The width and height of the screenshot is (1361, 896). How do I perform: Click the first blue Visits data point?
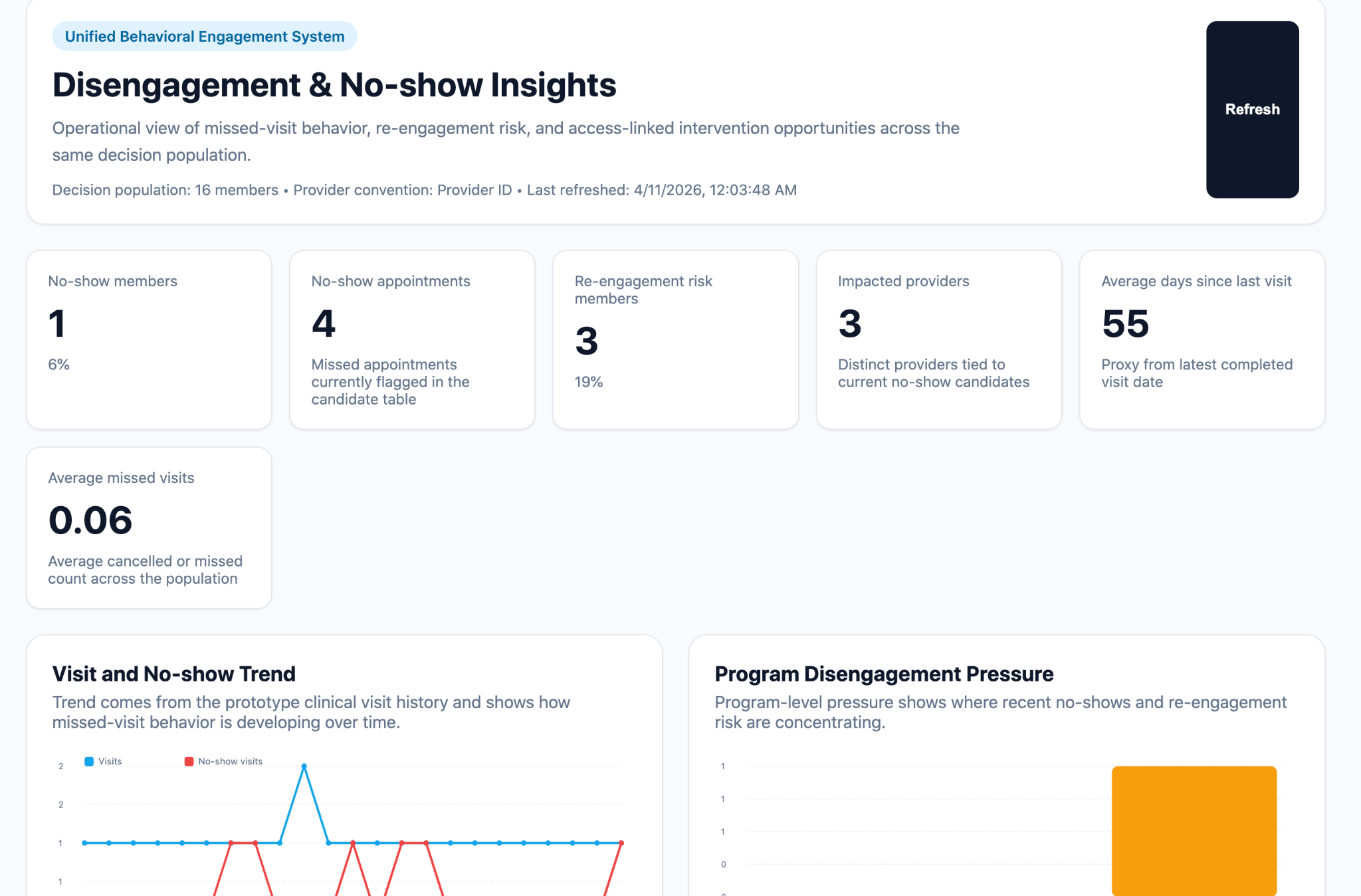84,843
